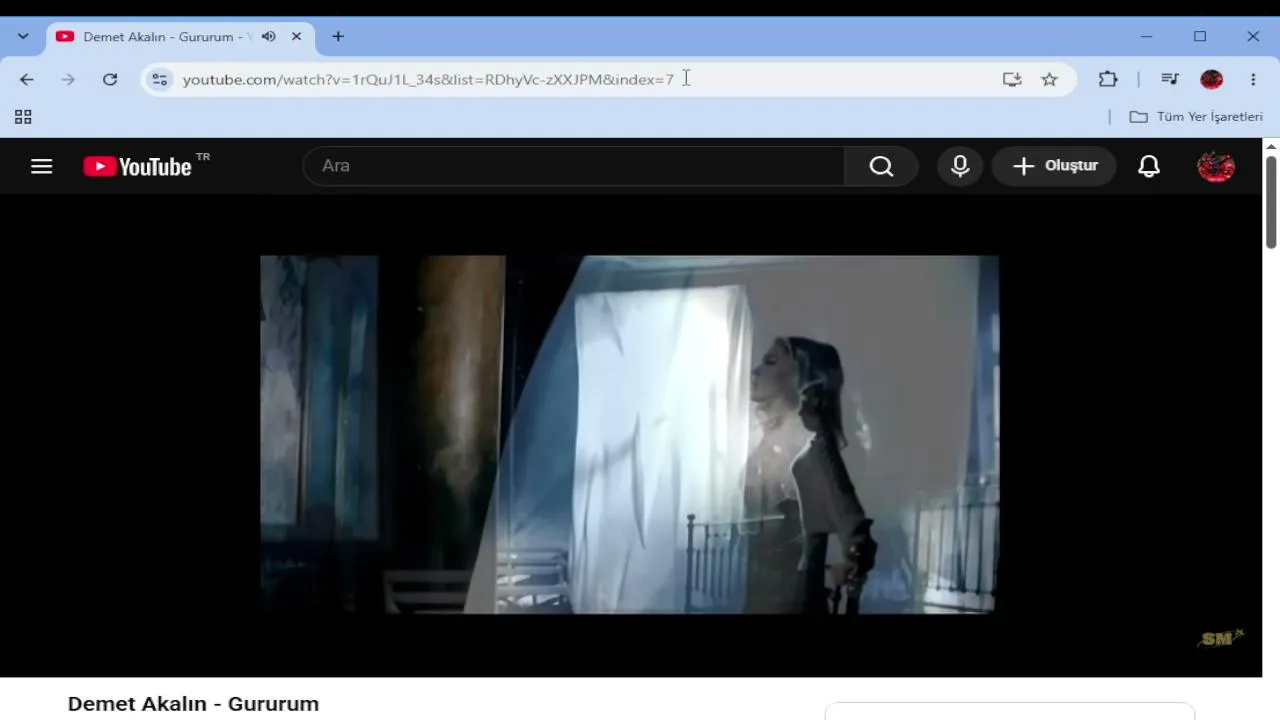The image size is (1280, 720).
Task: Open the Oluştur create button
Action: pos(1054,166)
